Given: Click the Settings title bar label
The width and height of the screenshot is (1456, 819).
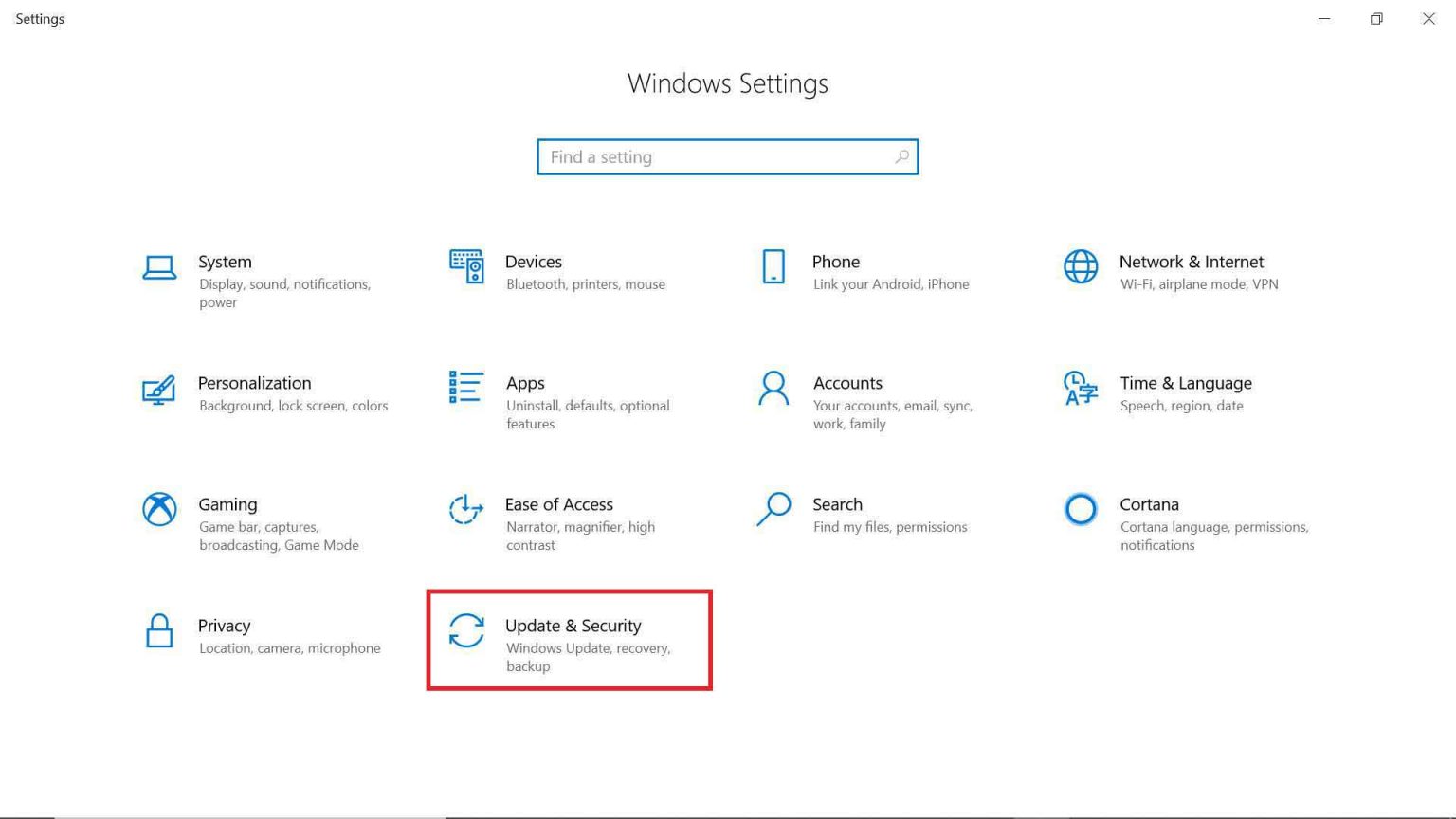Looking at the screenshot, I should click(39, 18).
